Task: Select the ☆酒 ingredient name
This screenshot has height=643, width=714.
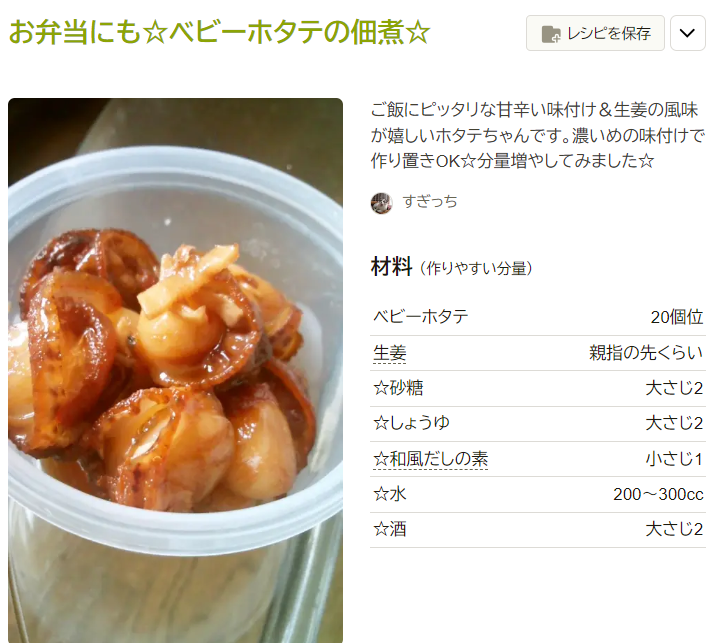Action: [x=389, y=529]
